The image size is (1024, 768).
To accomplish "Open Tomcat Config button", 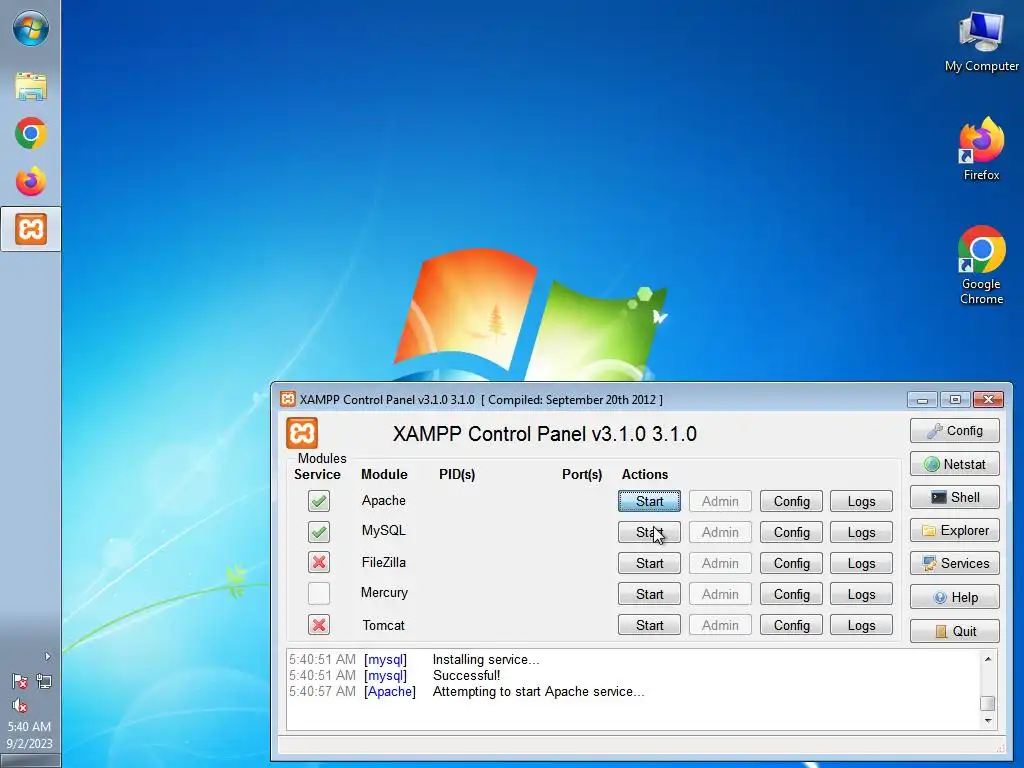I will (792, 625).
